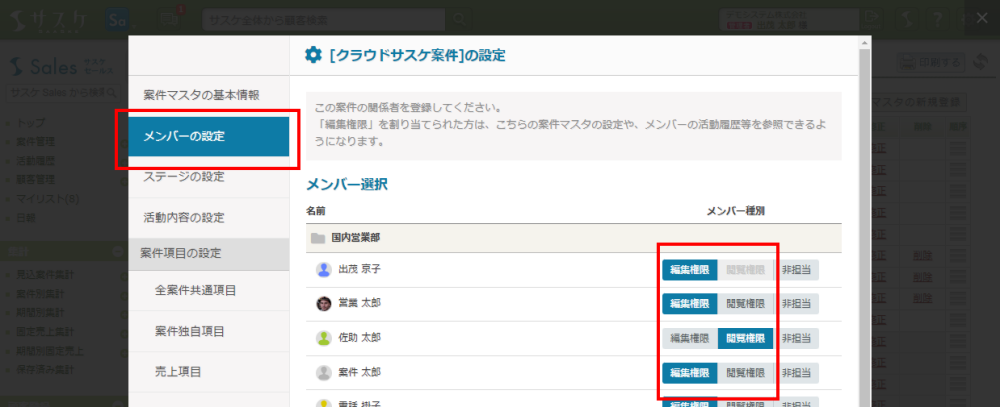This screenshot has width=1000, height=407.
Task: Set 営業 太郎 to 編集権限
Action: pyautogui.click(x=689, y=304)
